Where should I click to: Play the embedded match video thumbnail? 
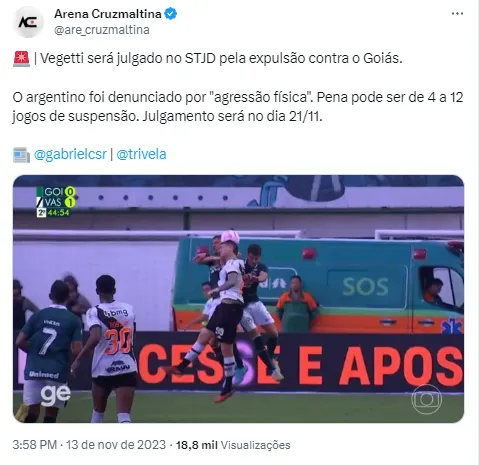[238, 299]
